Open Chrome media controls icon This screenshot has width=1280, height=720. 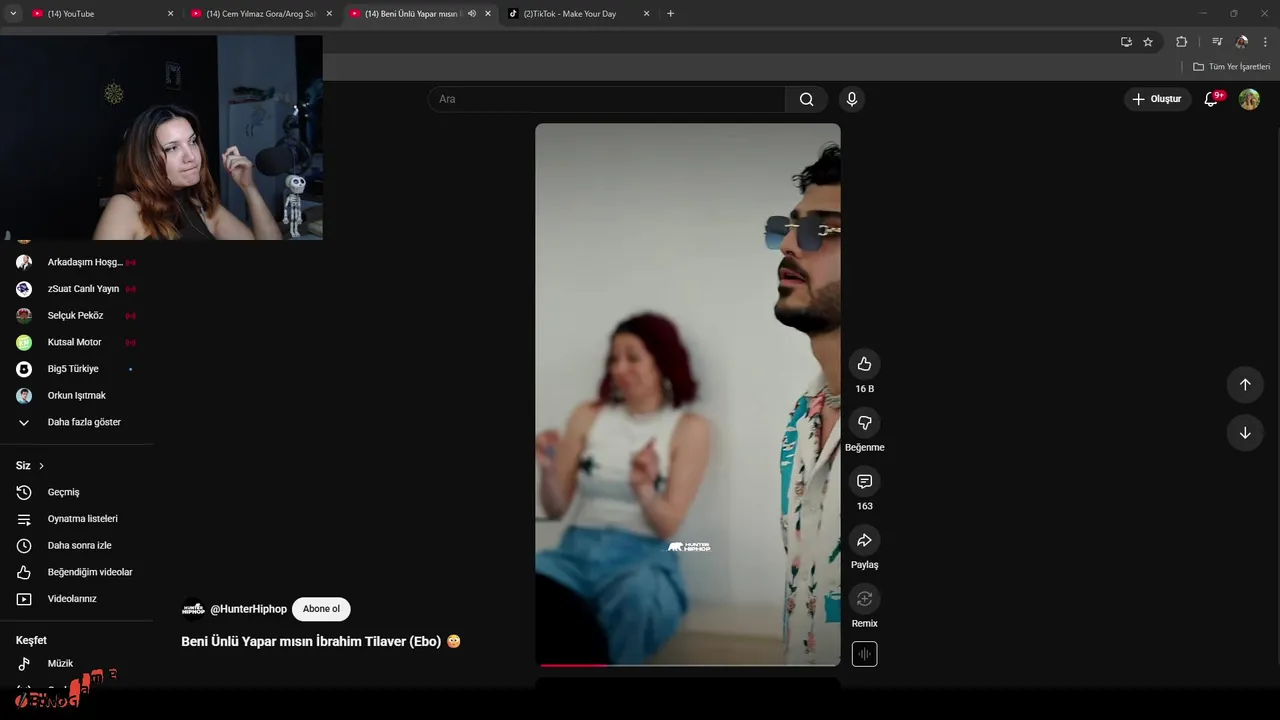[x=1217, y=42]
